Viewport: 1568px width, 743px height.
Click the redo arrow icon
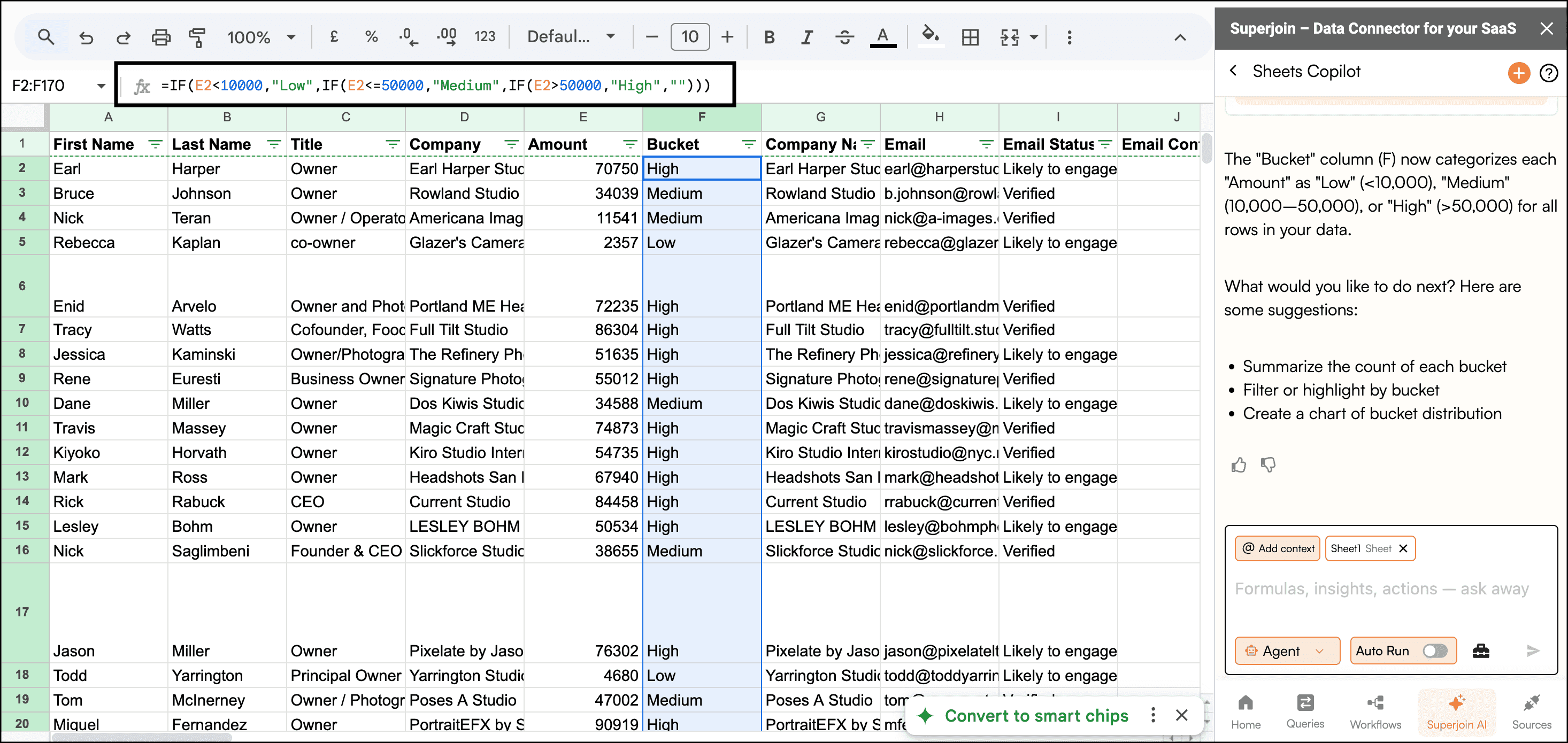coord(124,38)
